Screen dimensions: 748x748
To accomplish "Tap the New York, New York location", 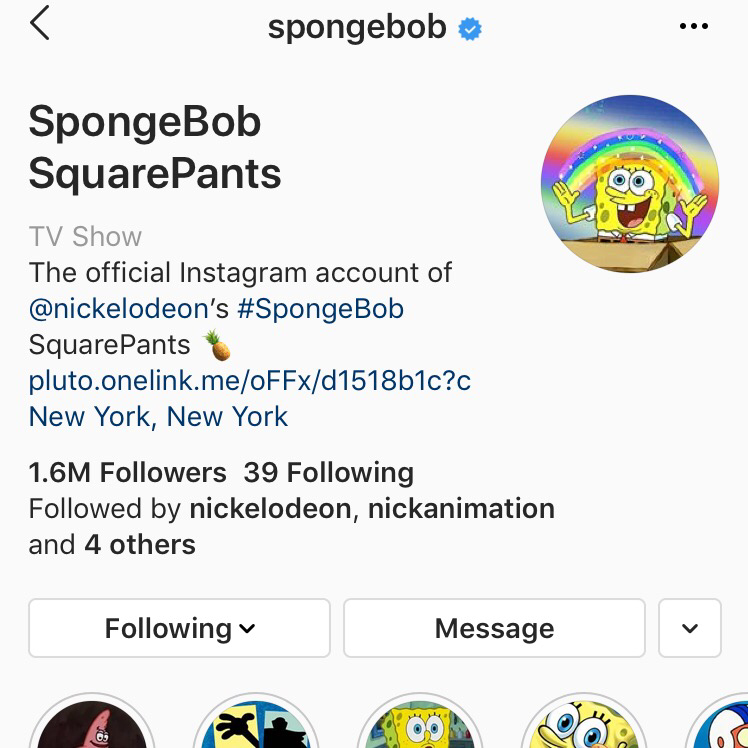I will [x=158, y=416].
